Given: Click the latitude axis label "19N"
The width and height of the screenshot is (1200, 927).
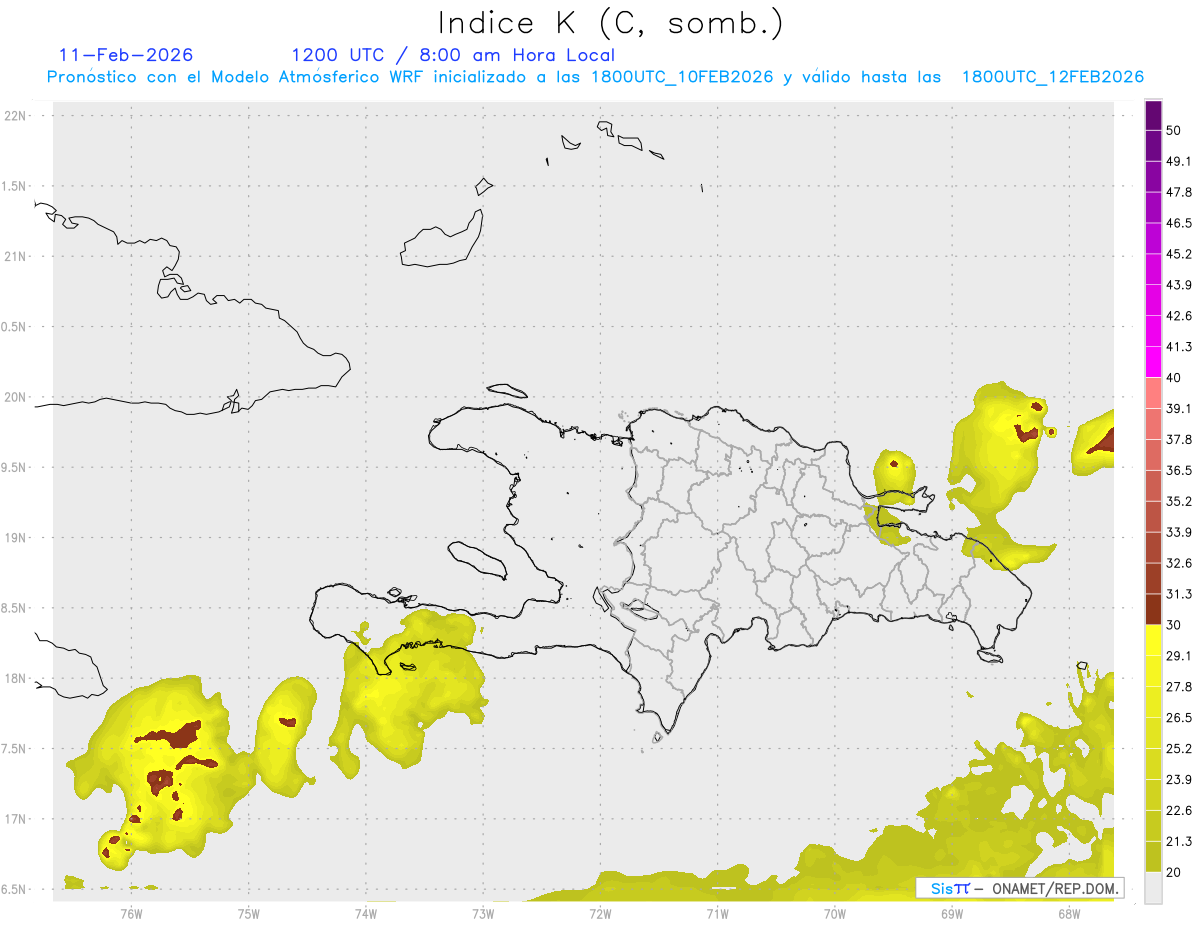Looking at the screenshot, I should (x=17, y=538).
